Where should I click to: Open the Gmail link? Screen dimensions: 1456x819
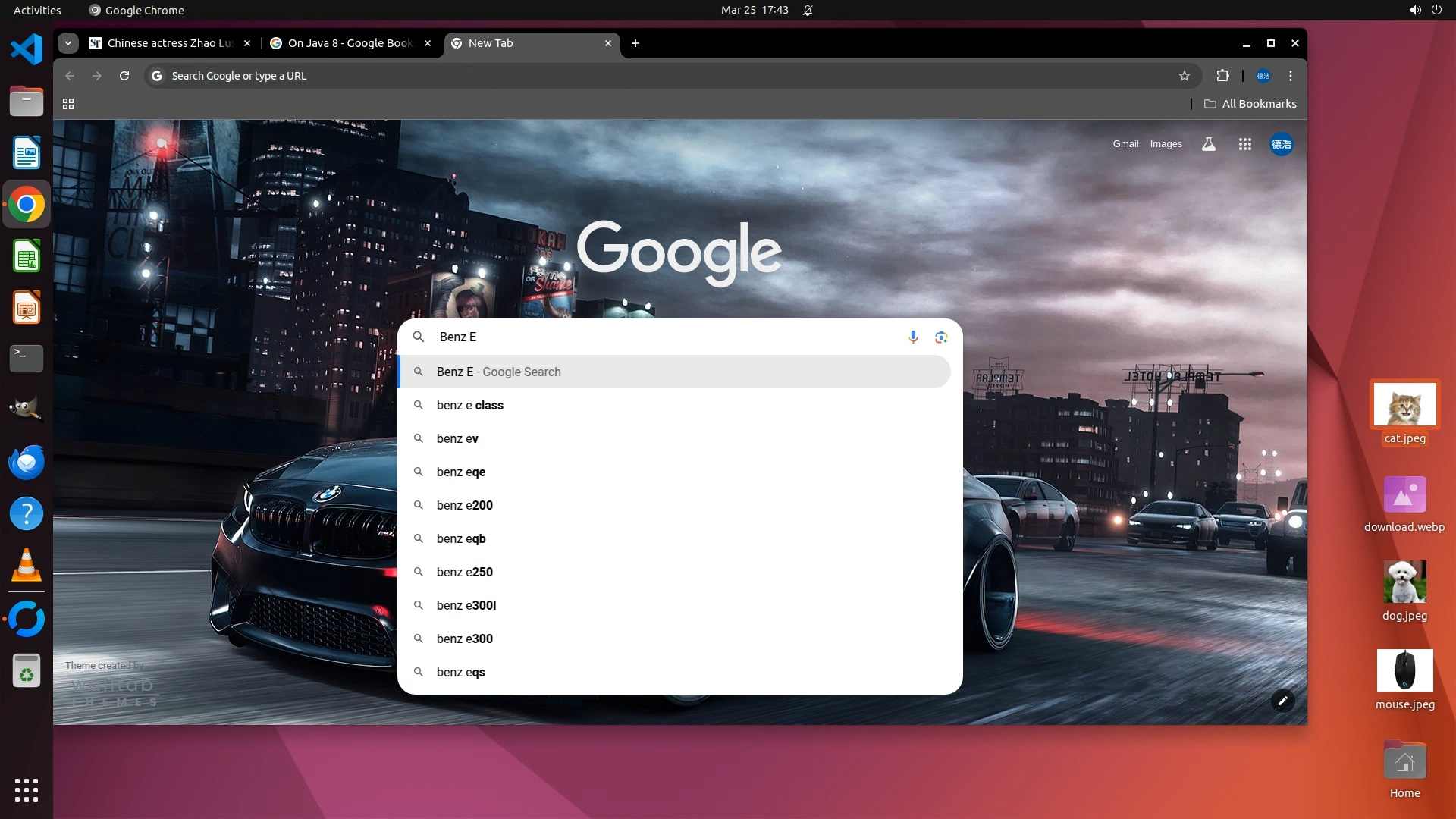pyautogui.click(x=1125, y=144)
